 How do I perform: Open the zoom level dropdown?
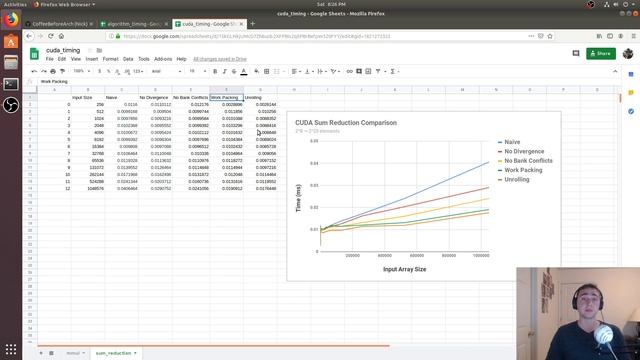[x=82, y=71]
